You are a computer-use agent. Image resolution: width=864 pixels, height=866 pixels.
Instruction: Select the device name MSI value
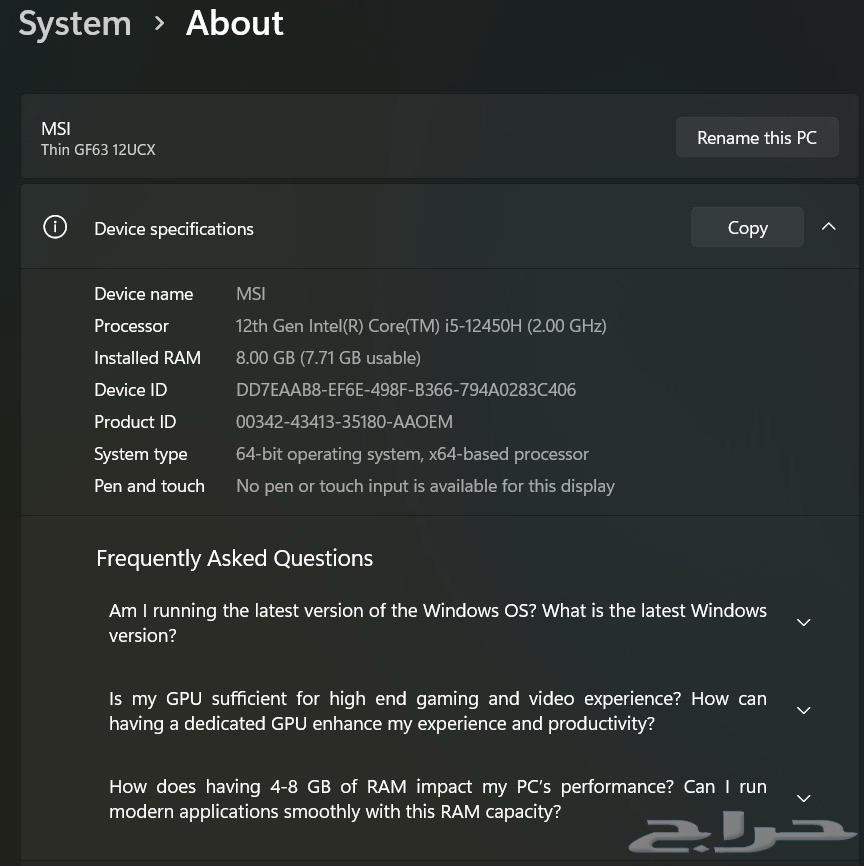point(250,294)
